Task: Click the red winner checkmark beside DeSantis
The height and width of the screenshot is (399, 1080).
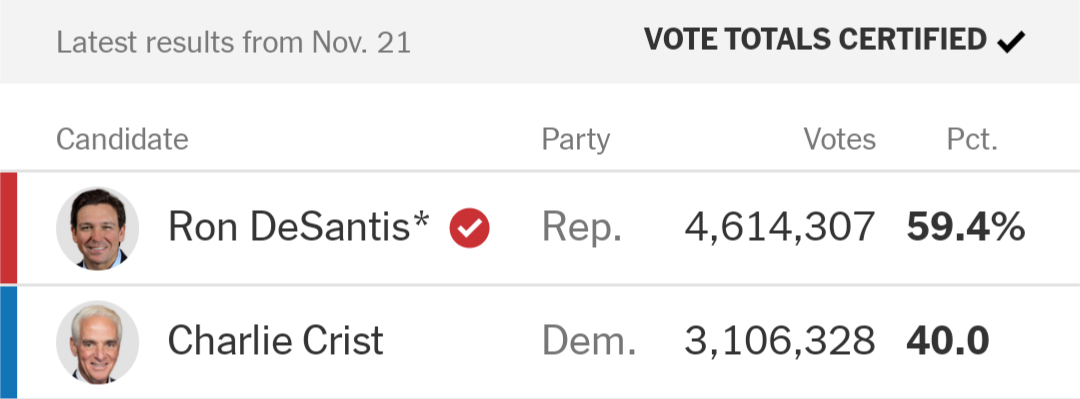Action: [x=470, y=228]
